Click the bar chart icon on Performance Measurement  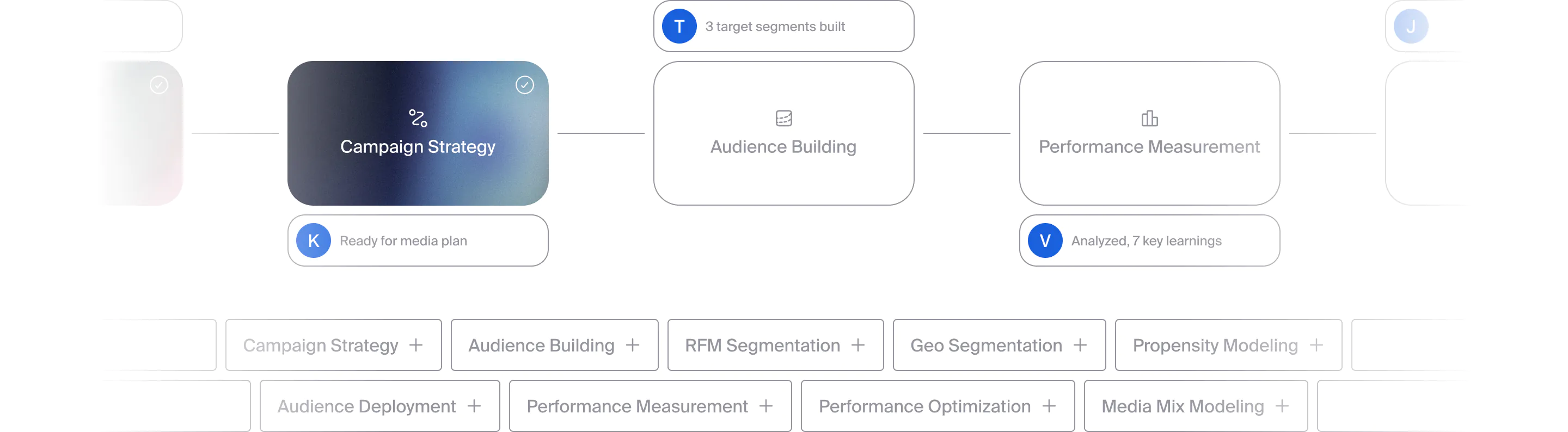[x=1149, y=119]
